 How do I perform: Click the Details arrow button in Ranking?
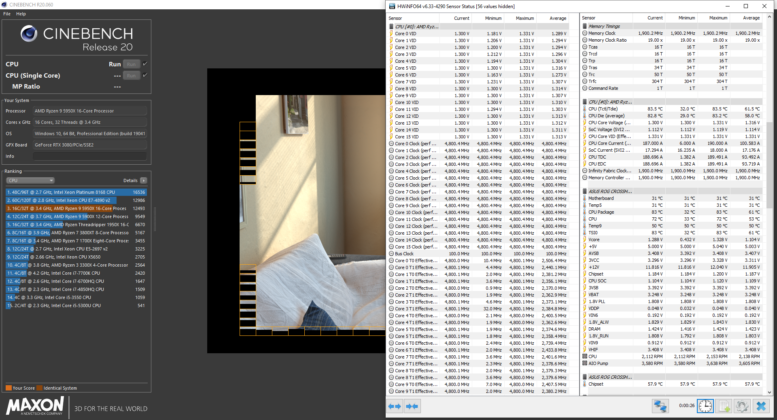[143, 180]
